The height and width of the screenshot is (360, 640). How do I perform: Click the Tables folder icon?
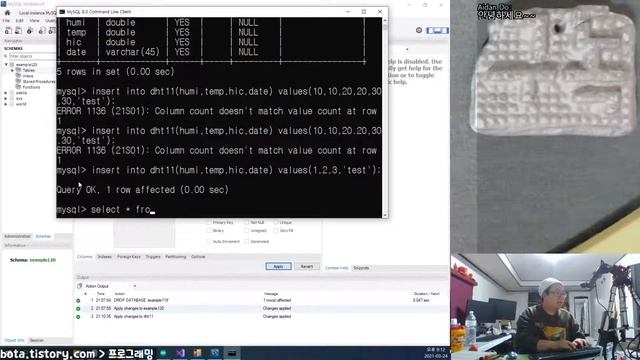18,70
